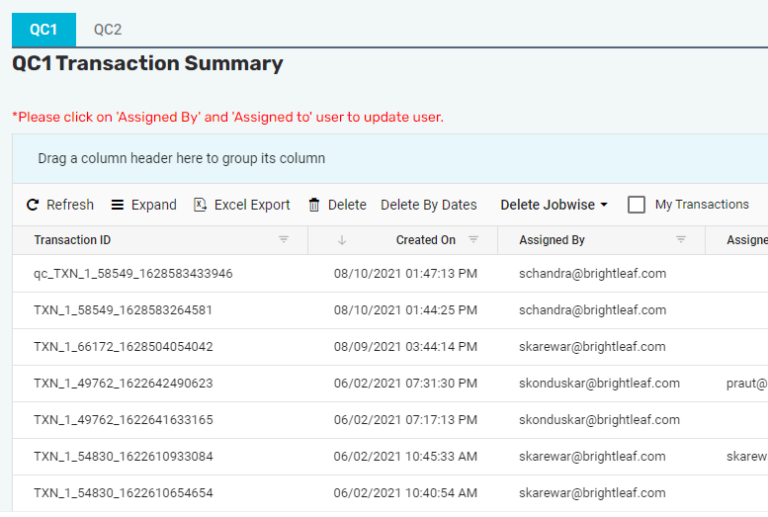The image size is (768, 517).
Task: Switch to the QC2 tab
Action: [108, 30]
